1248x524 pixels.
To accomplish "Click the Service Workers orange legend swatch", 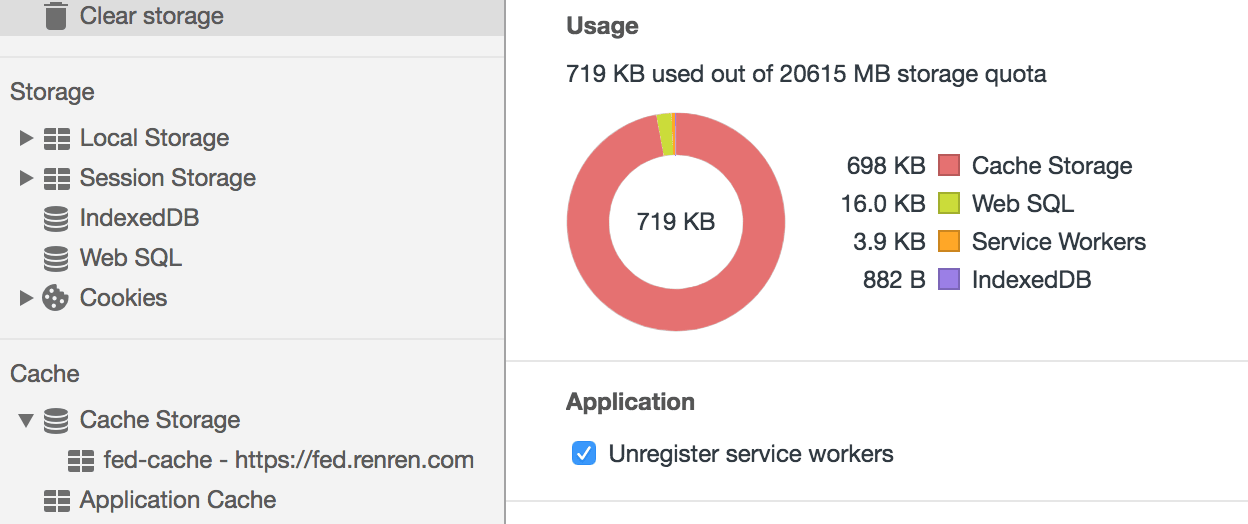I will (949, 242).
